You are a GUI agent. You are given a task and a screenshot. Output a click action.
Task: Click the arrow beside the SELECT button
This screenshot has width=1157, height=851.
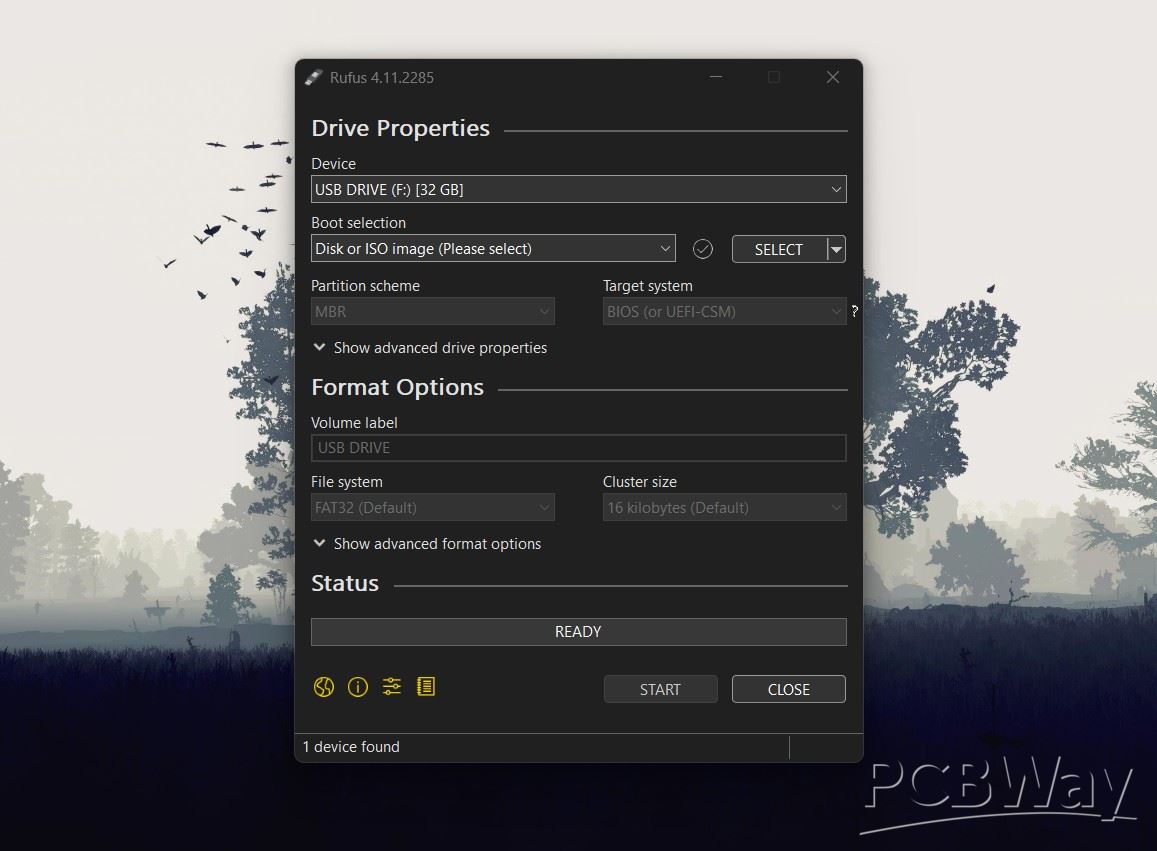tap(837, 249)
